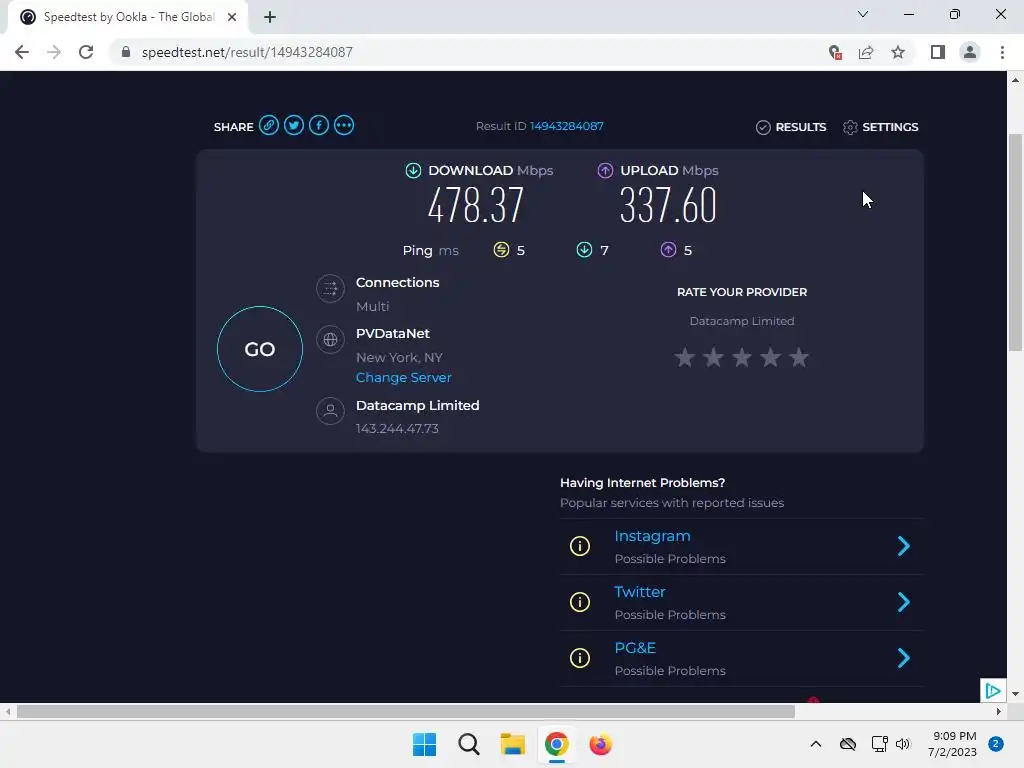
Task: Open File Explorer from taskbar
Action: 513,744
